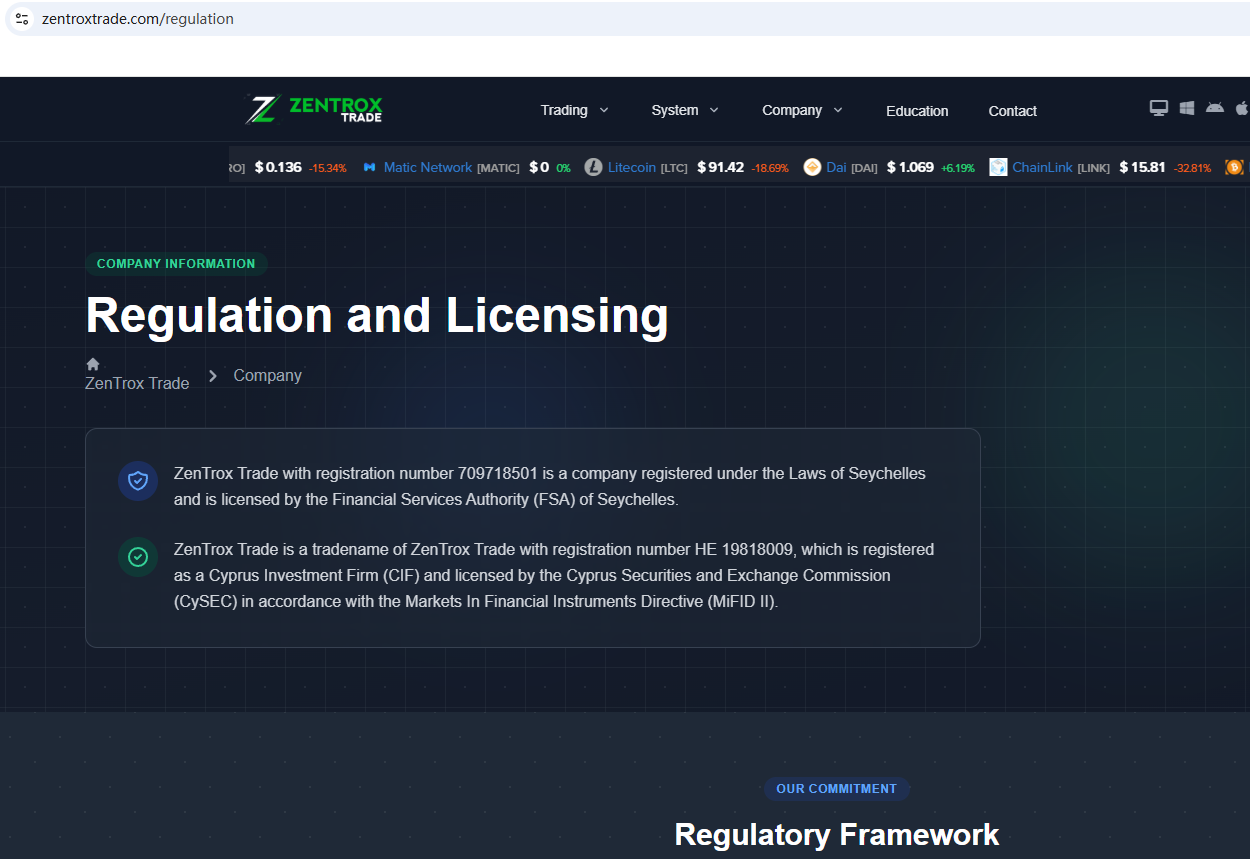
Task: Open the desktop platform icon
Action: 1159,108
